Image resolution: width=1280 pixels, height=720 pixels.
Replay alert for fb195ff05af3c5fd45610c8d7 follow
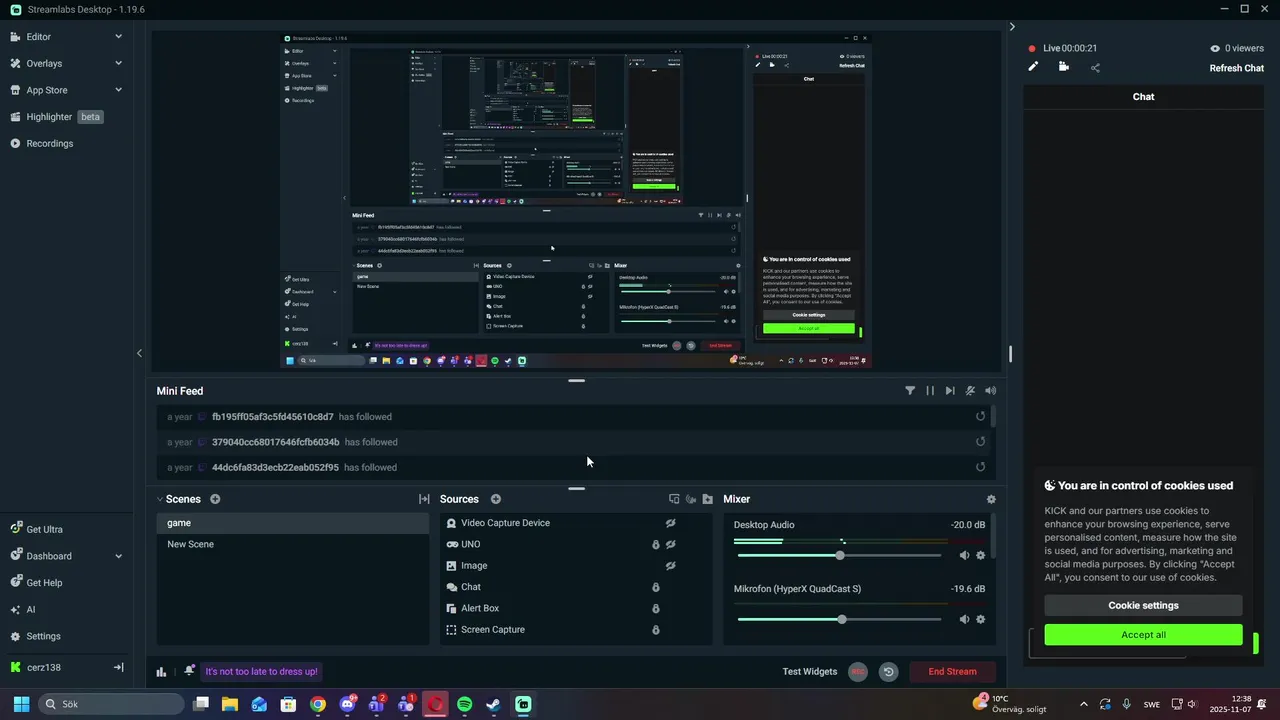point(980,417)
